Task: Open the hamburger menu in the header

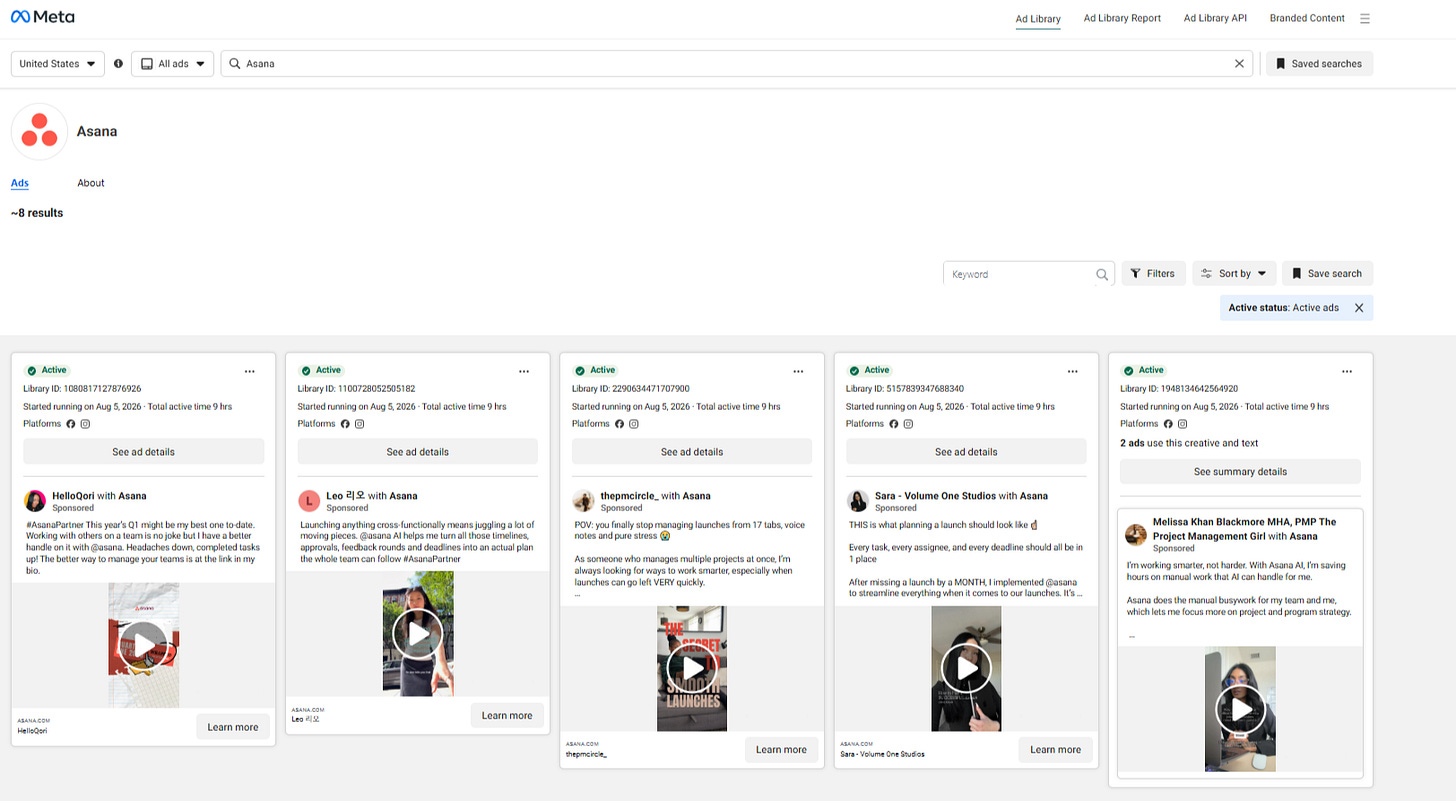Action: [1365, 18]
